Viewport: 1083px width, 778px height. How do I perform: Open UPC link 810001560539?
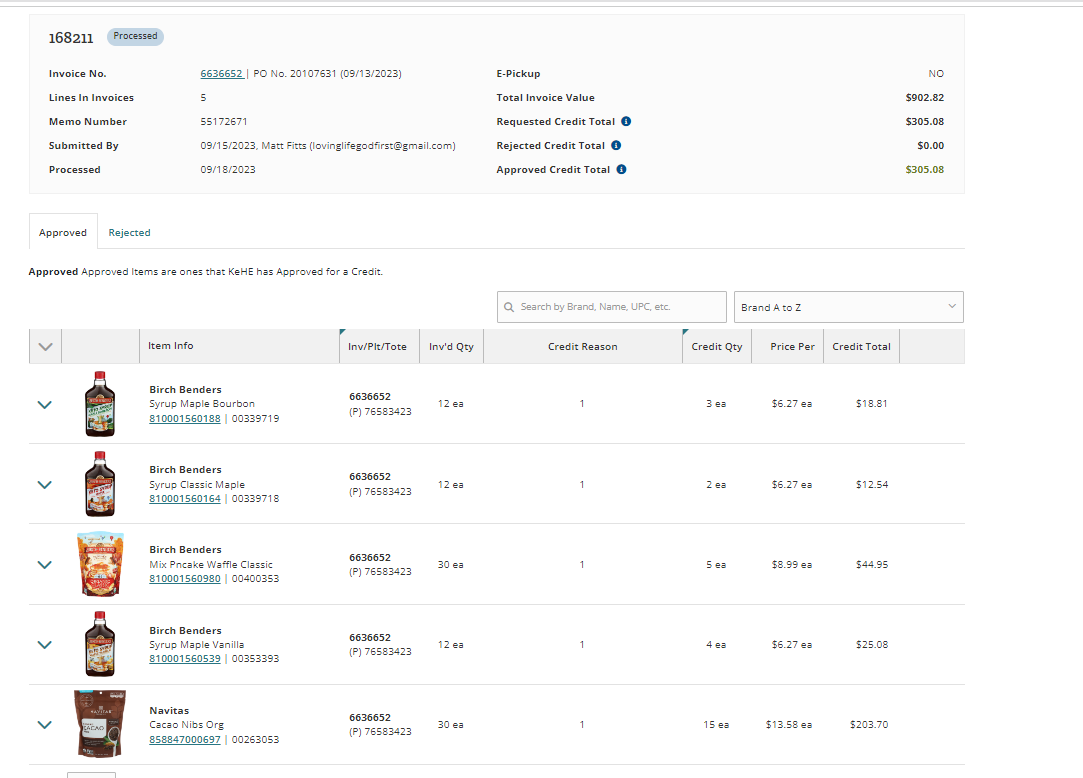pos(185,658)
